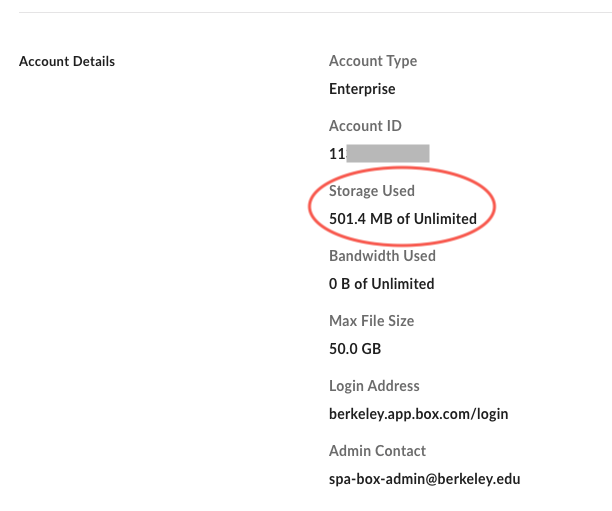Click the Account Type label
The width and height of the screenshot is (612, 511).
[373, 62]
